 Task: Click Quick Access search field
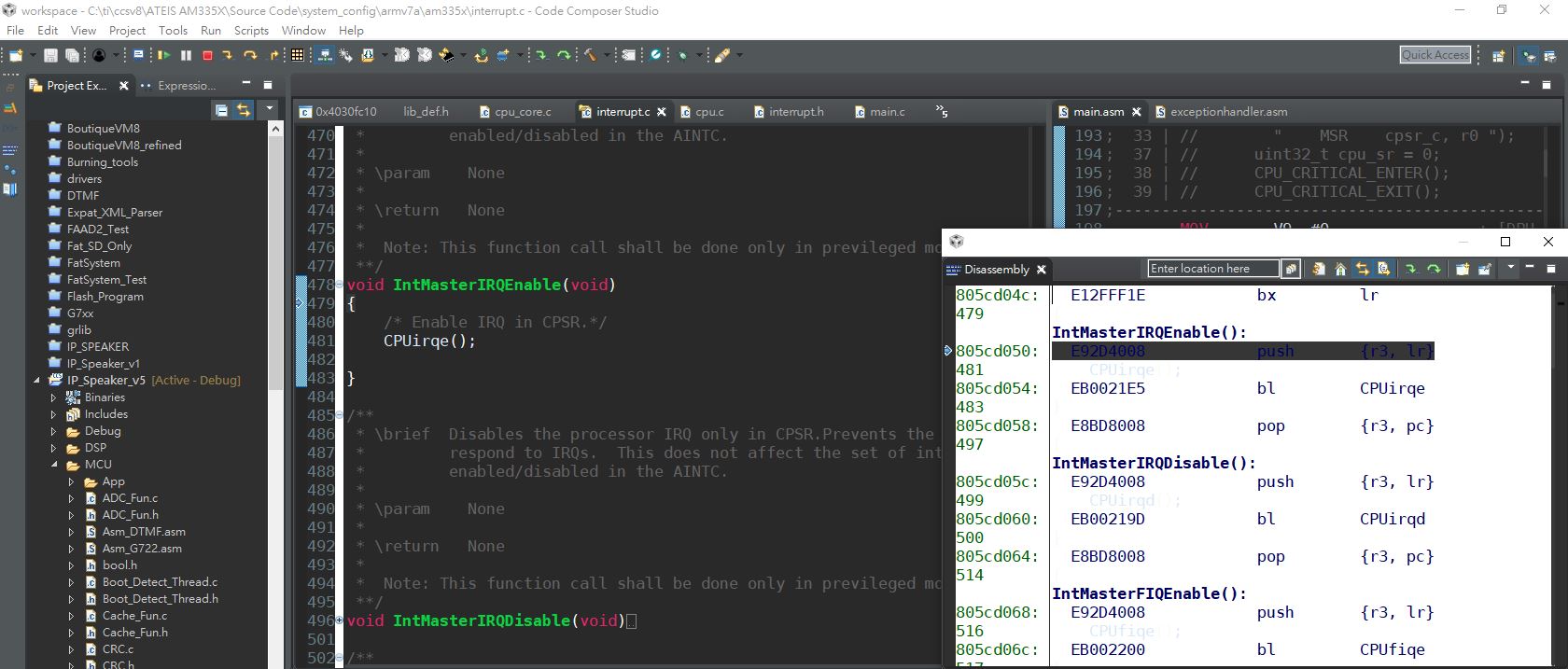tap(1435, 55)
